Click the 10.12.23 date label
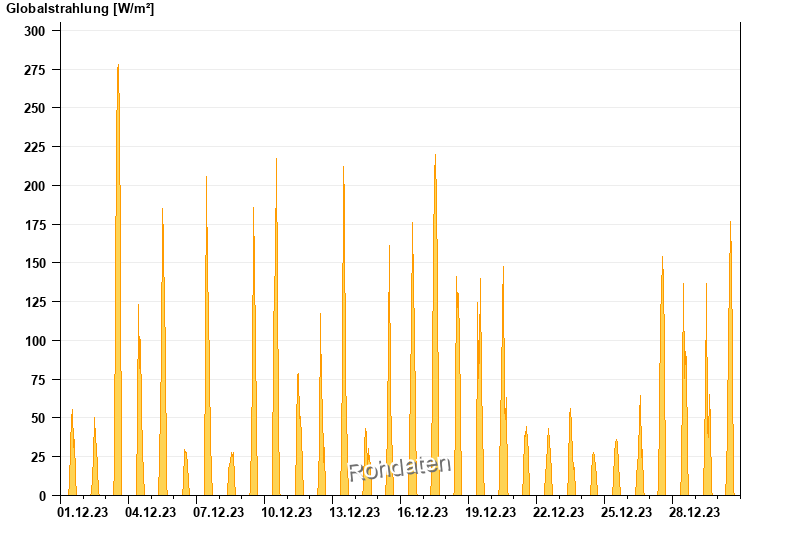The height and width of the screenshot is (550, 800). click(x=287, y=512)
